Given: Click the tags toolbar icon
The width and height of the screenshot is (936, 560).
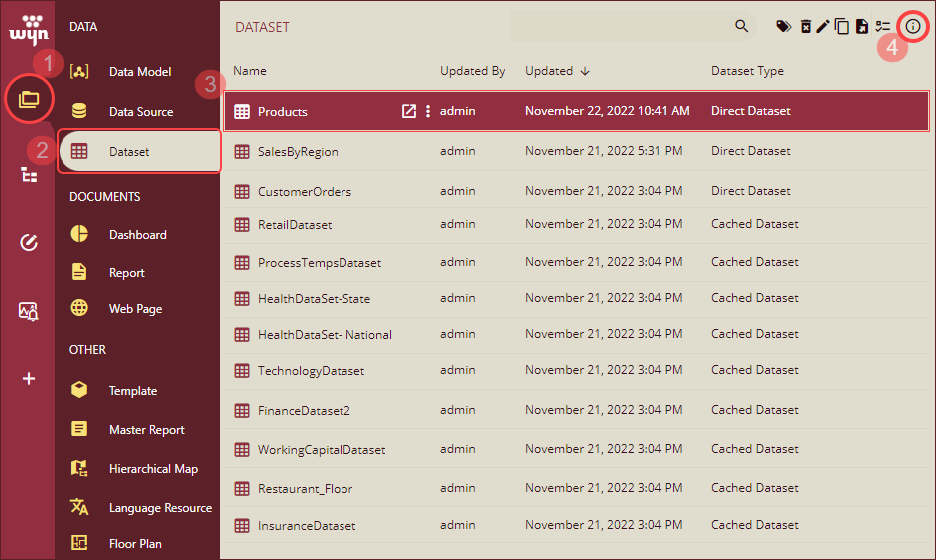Looking at the screenshot, I should pyautogui.click(x=783, y=26).
